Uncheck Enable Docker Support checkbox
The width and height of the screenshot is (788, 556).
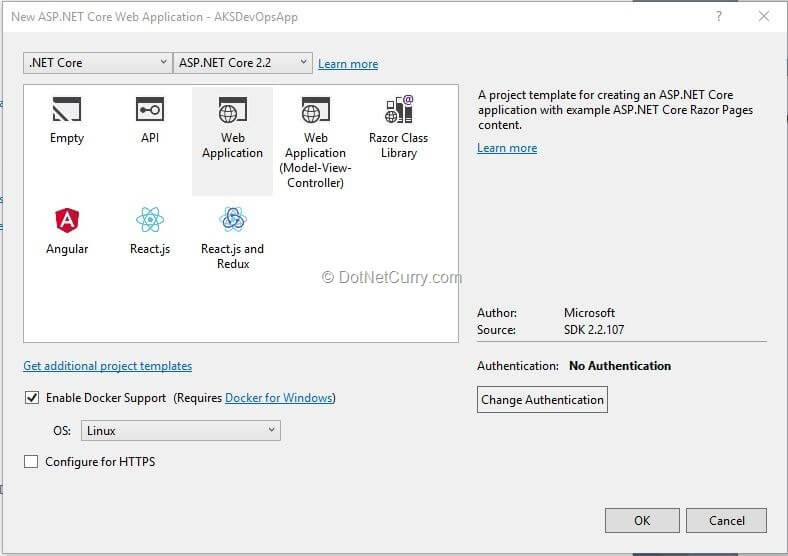[32, 398]
